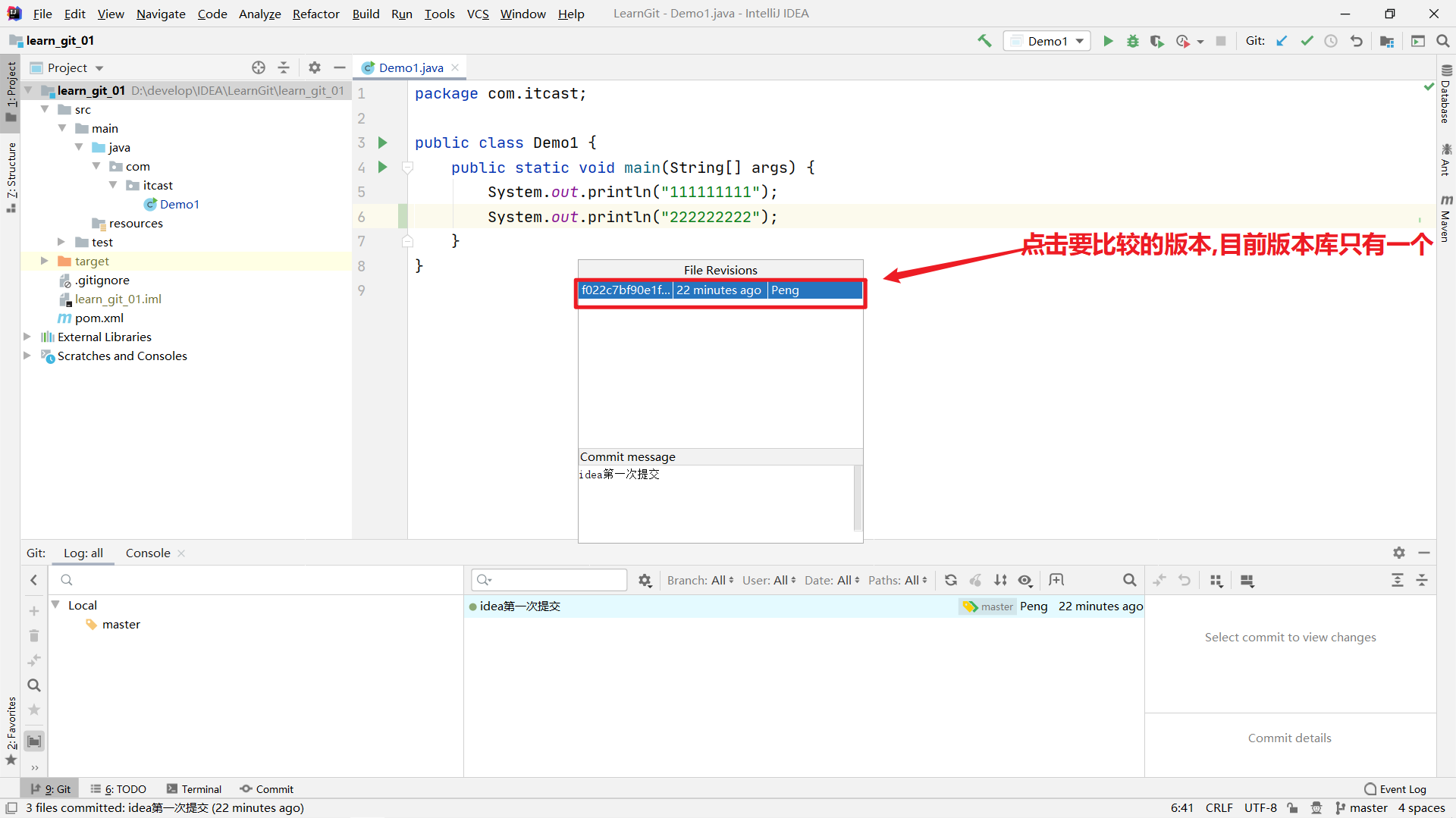Open the Terminal tool window
The height and width of the screenshot is (818, 1456).
click(x=194, y=789)
